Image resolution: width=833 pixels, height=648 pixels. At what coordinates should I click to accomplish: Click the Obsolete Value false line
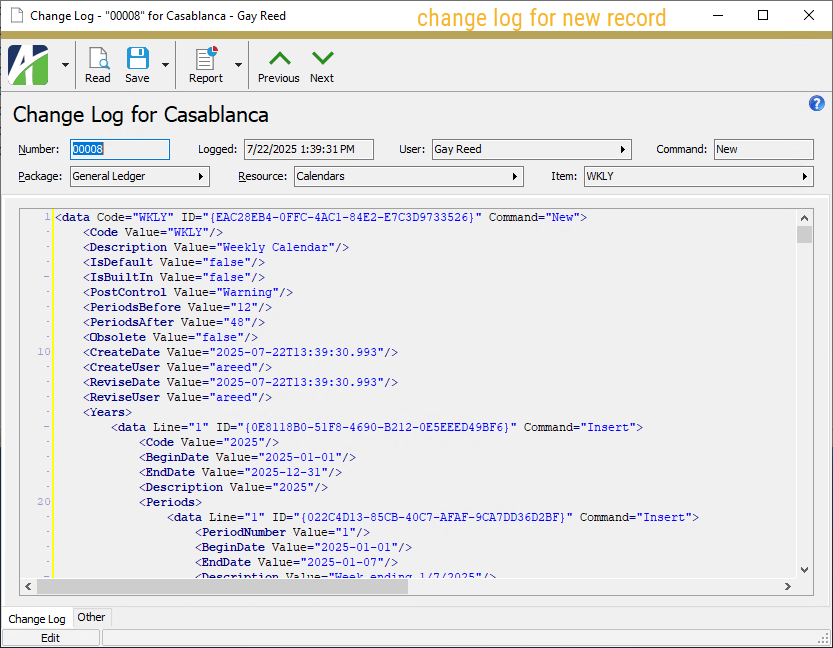[x=171, y=337]
